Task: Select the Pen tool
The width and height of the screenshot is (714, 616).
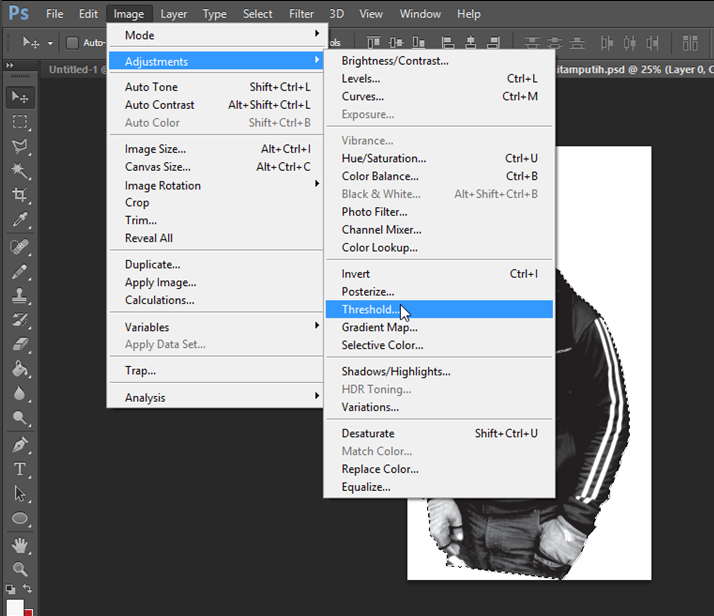Action: click(20, 444)
